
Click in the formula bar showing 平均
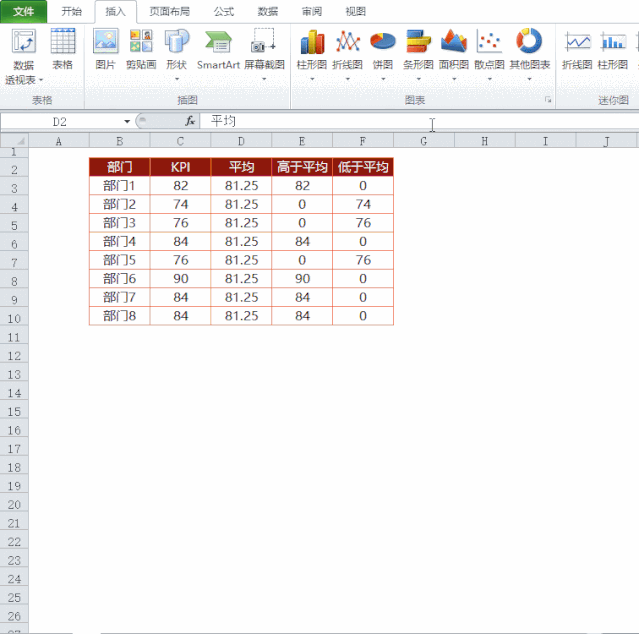click(x=320, y=121)
